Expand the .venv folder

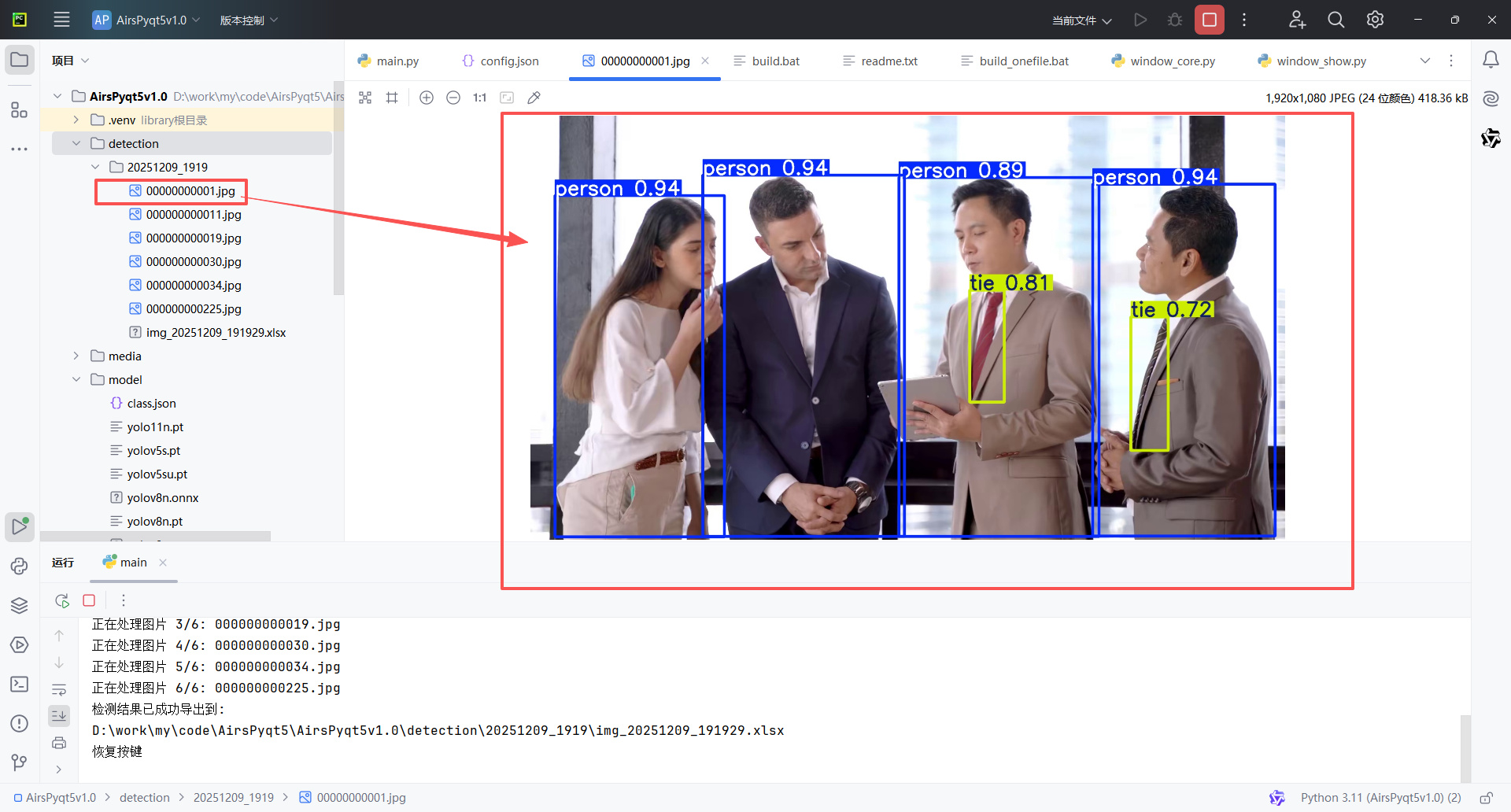[76, 120]
